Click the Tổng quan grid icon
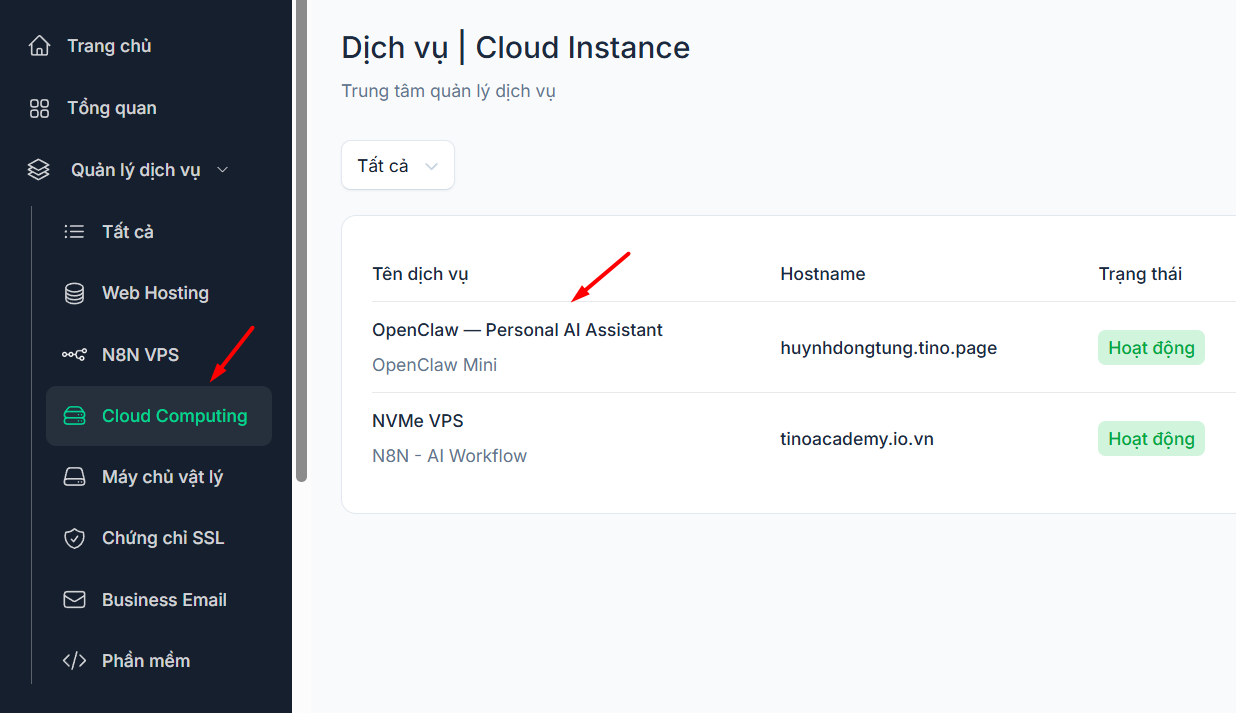 [39, 108]
